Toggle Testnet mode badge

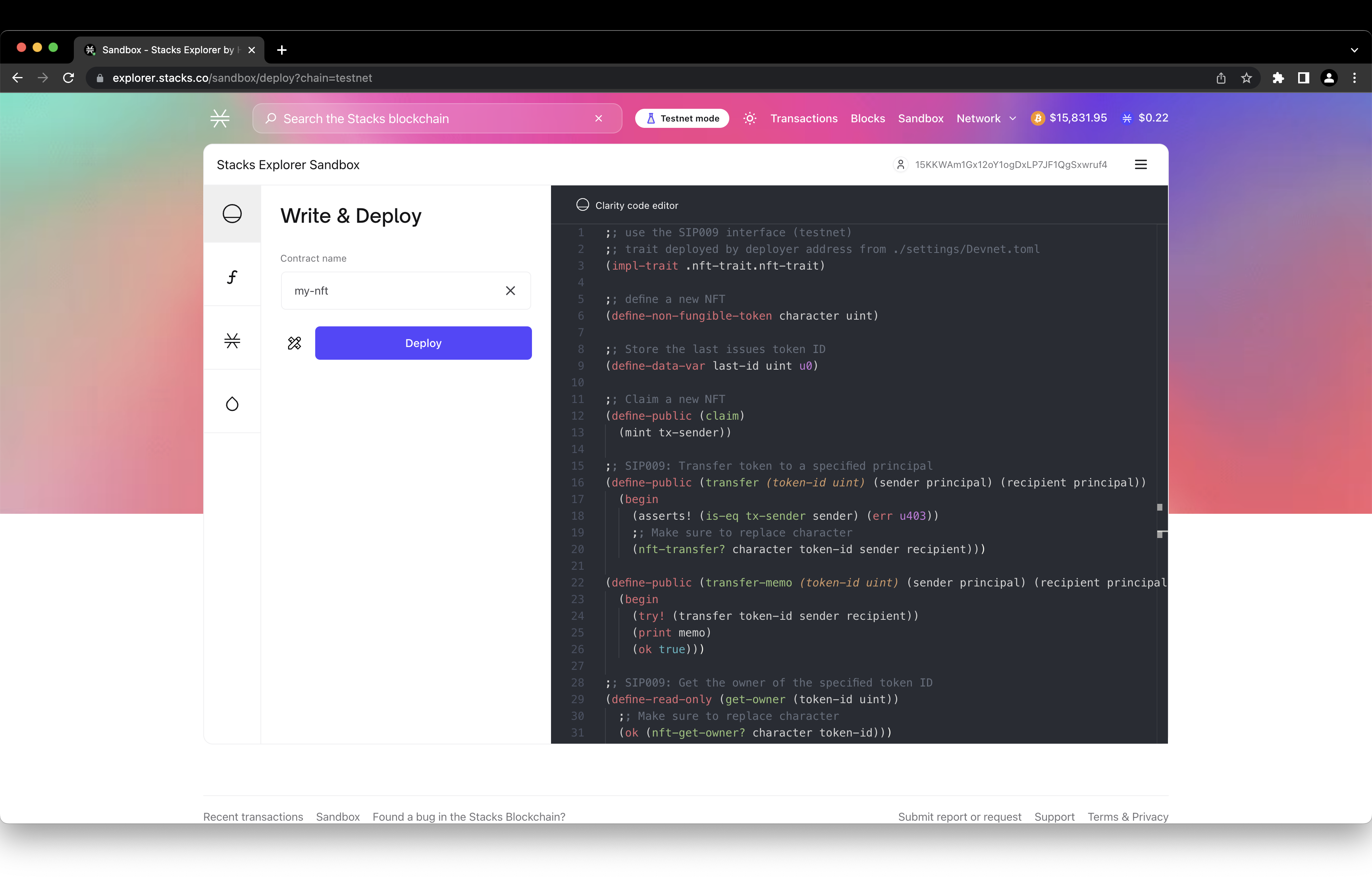coord(682,119)
